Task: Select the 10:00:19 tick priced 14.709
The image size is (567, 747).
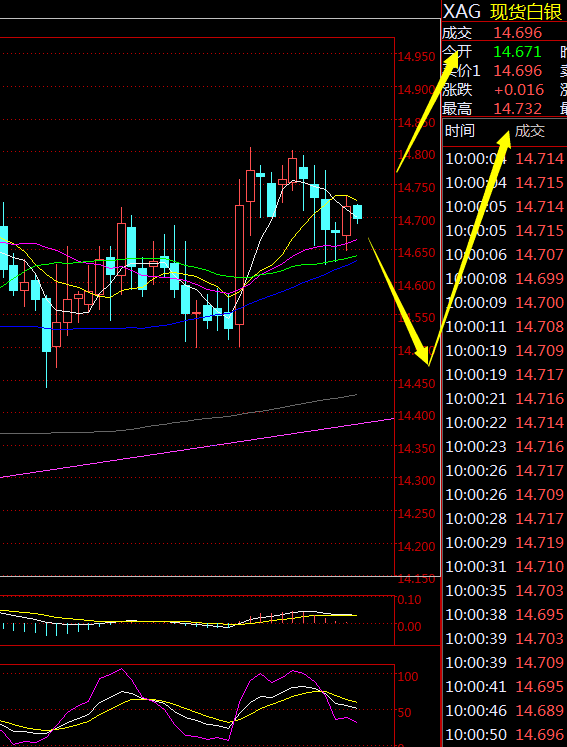Action: tap(505, 351)
